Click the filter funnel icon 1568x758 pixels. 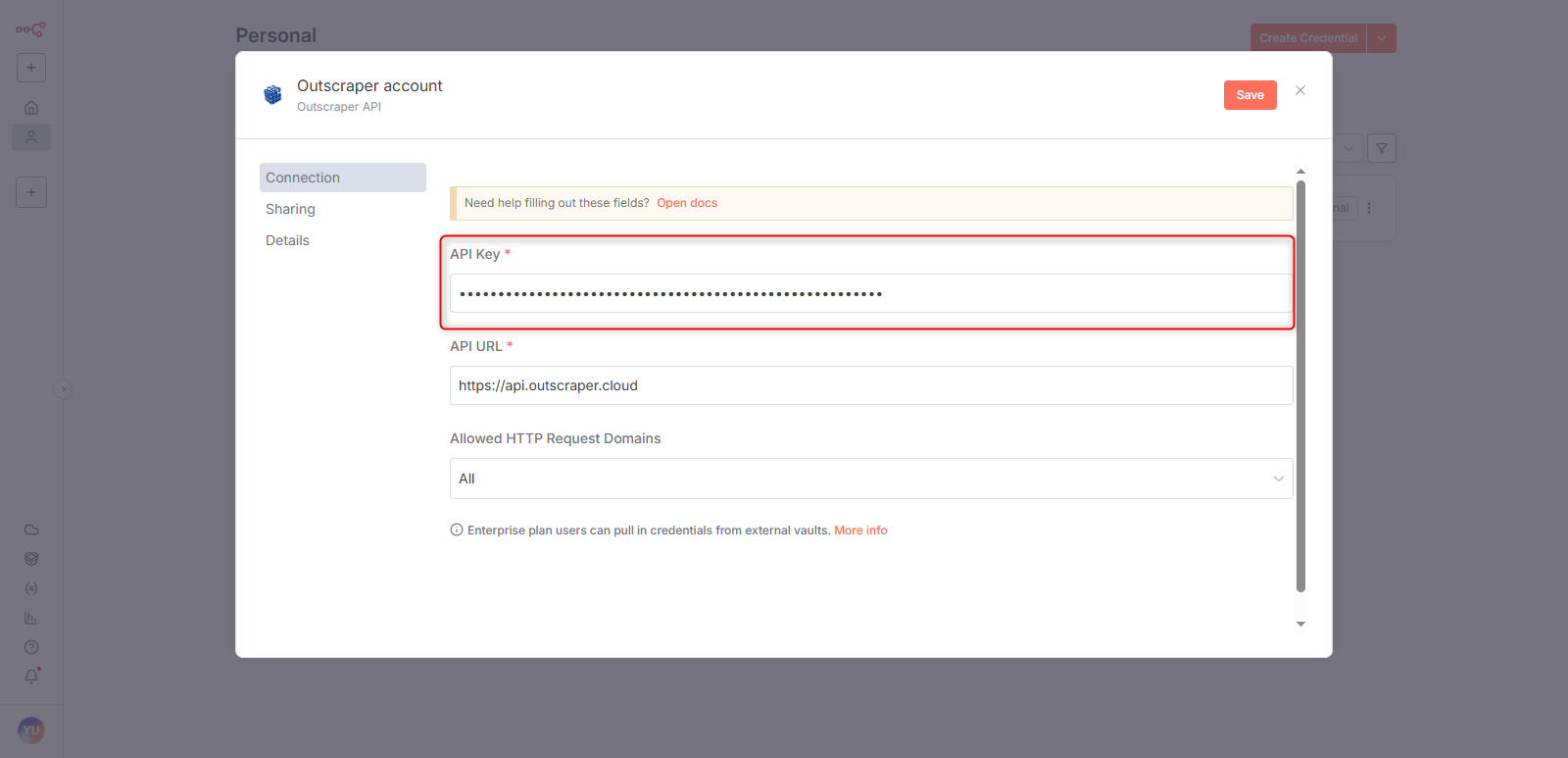pyautogui.click(x=1382, y=148)
